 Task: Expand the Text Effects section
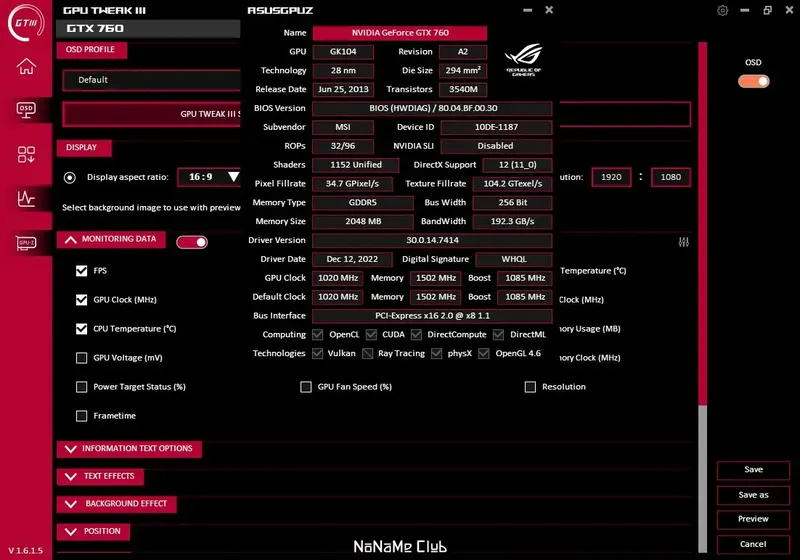100,476
